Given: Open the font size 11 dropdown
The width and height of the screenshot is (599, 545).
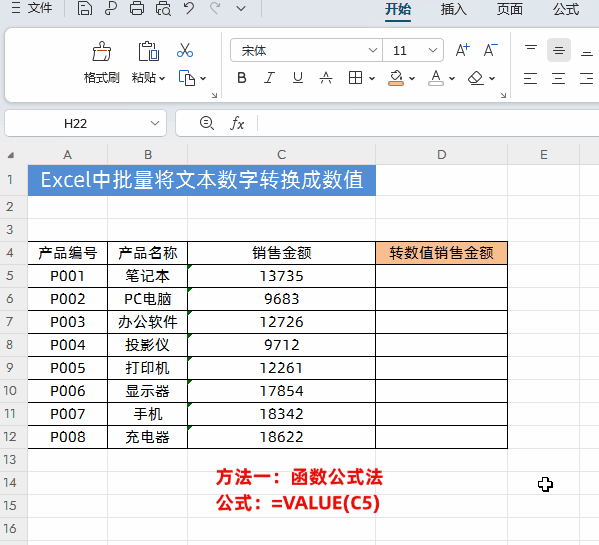Looking at the screenshot, I should click(x=432, y=50).
